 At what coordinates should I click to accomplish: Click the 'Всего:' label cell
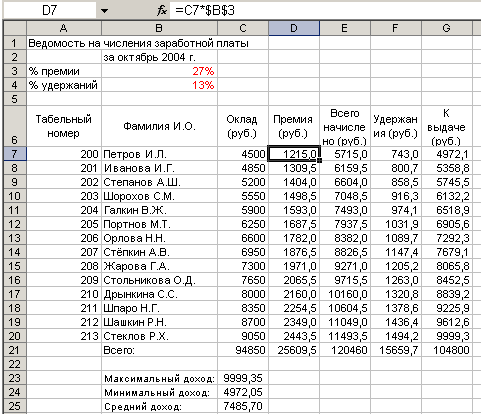point(159,350)
